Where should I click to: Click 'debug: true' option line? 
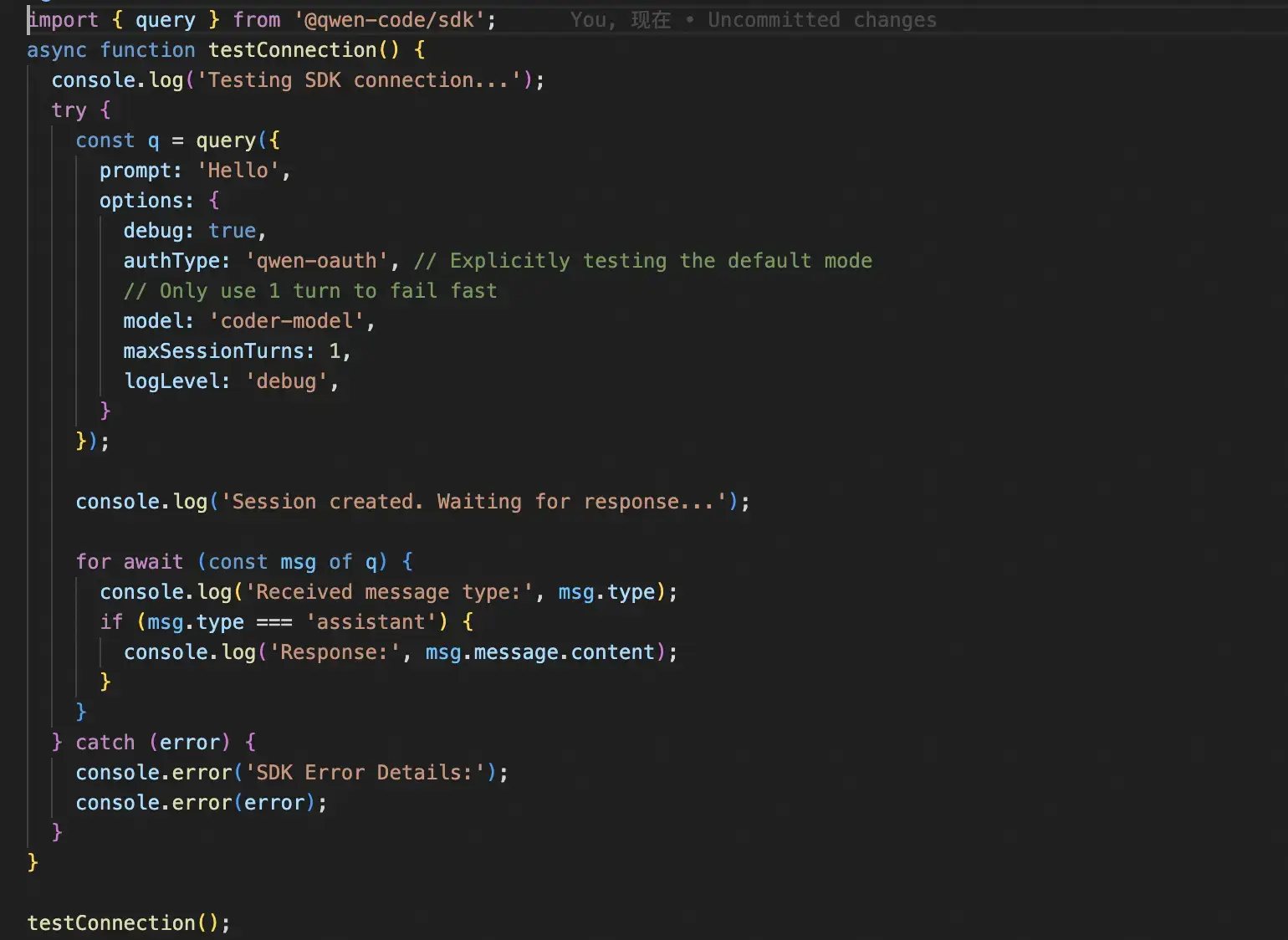click(194, 231)
